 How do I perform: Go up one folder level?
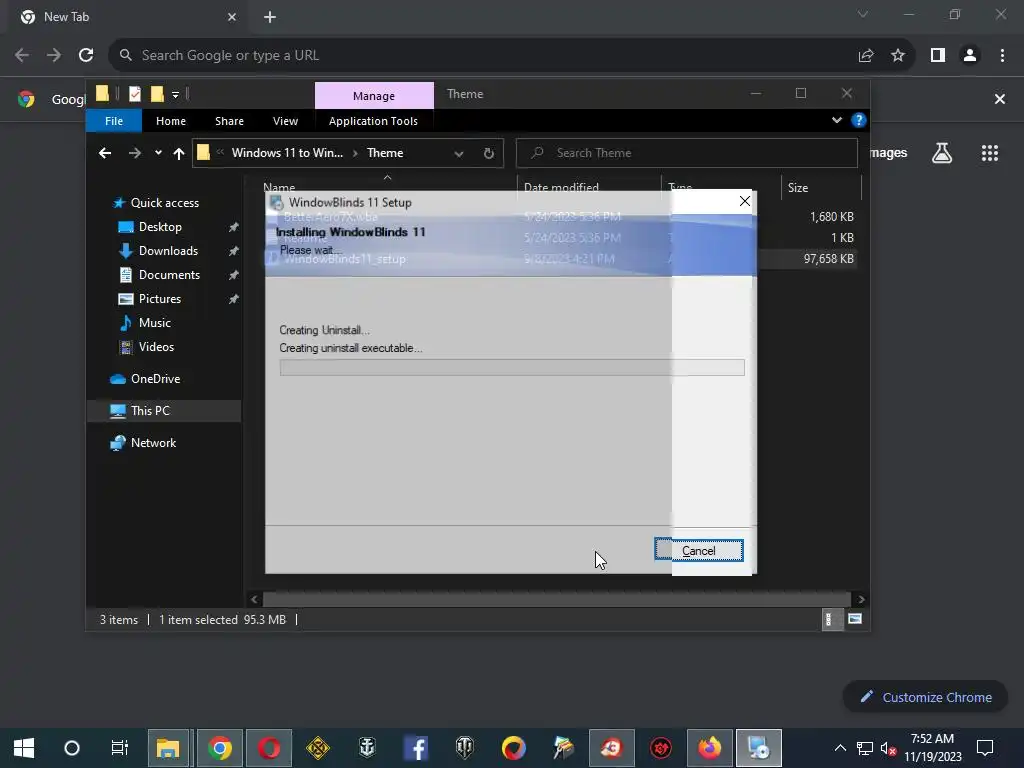tap(179, 153)
